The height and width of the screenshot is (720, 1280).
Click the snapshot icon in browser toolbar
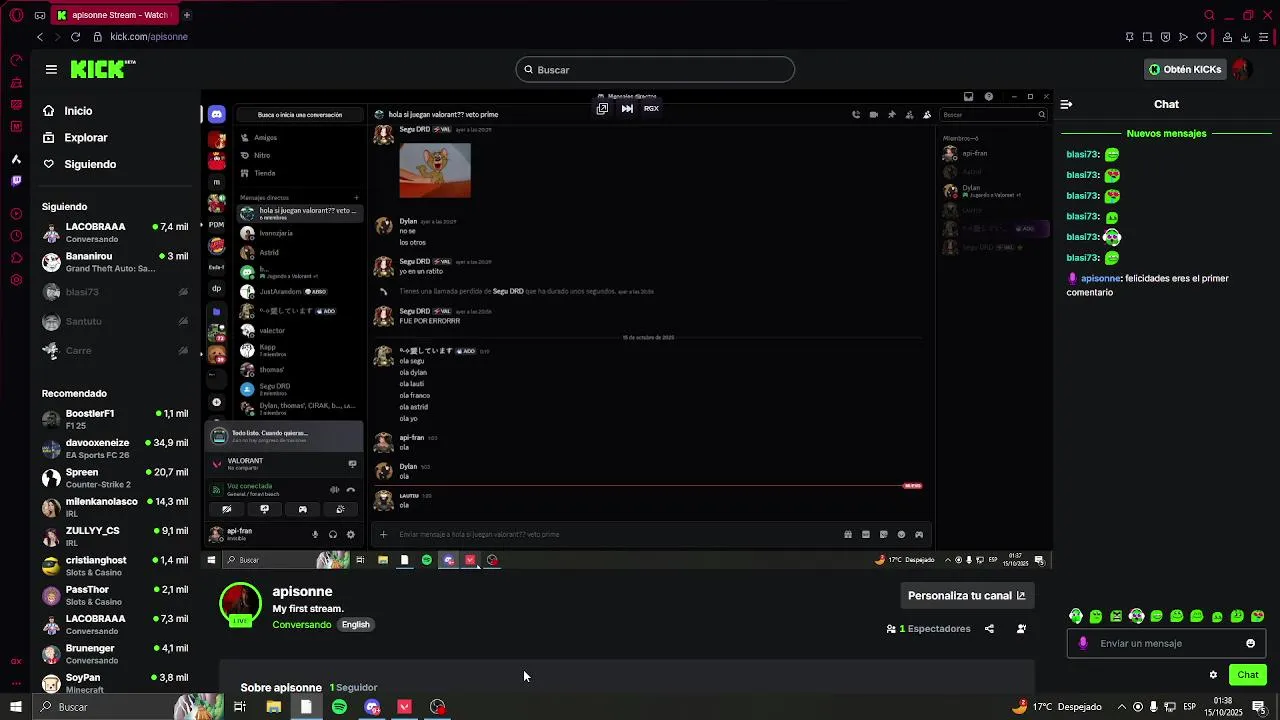pos(1147,37)
